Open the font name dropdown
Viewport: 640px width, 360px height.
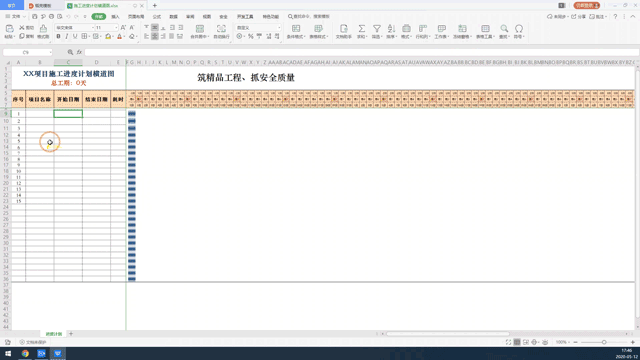(93, 27)
